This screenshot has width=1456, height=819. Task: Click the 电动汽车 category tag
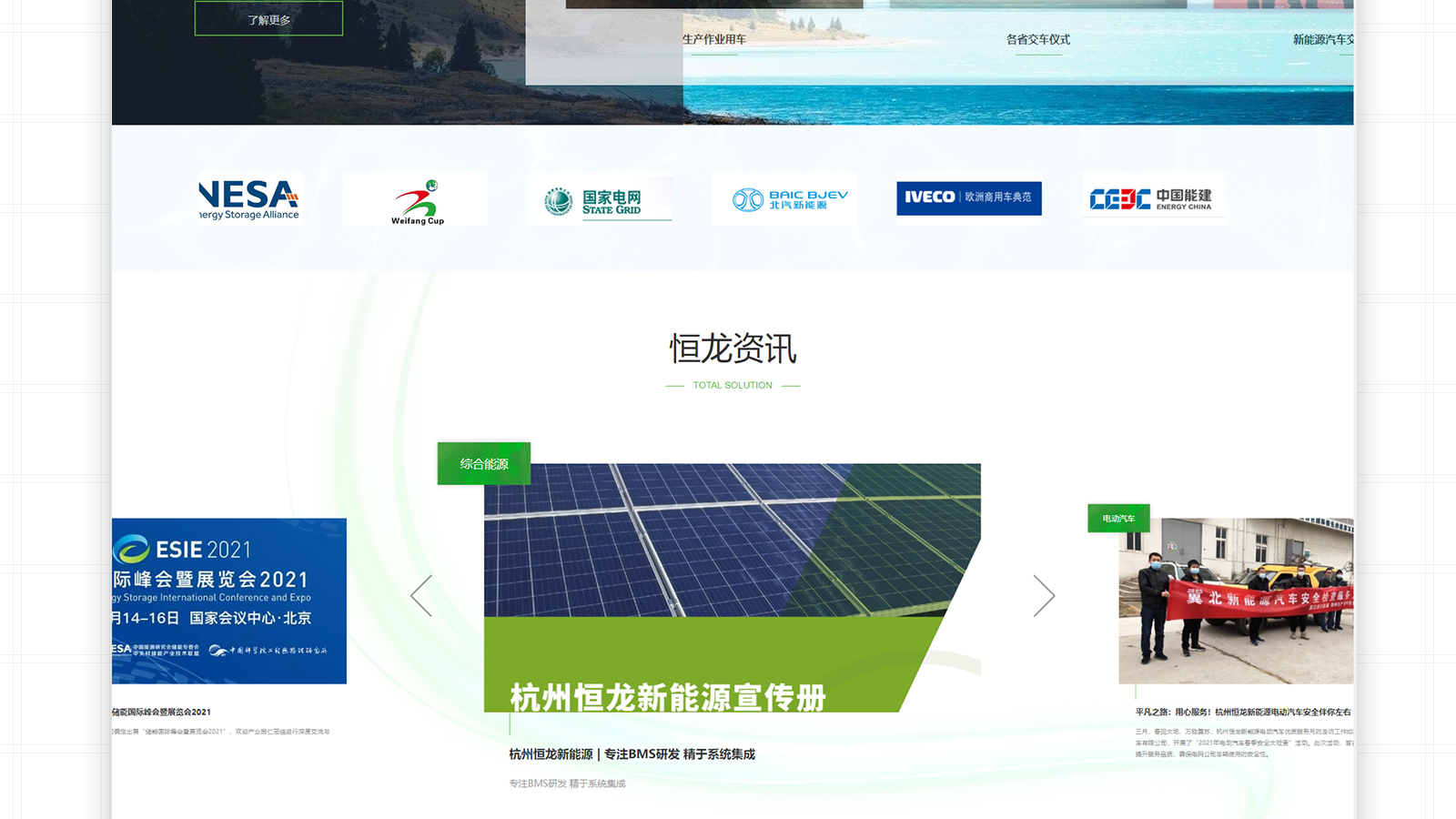pos(1118,518)
